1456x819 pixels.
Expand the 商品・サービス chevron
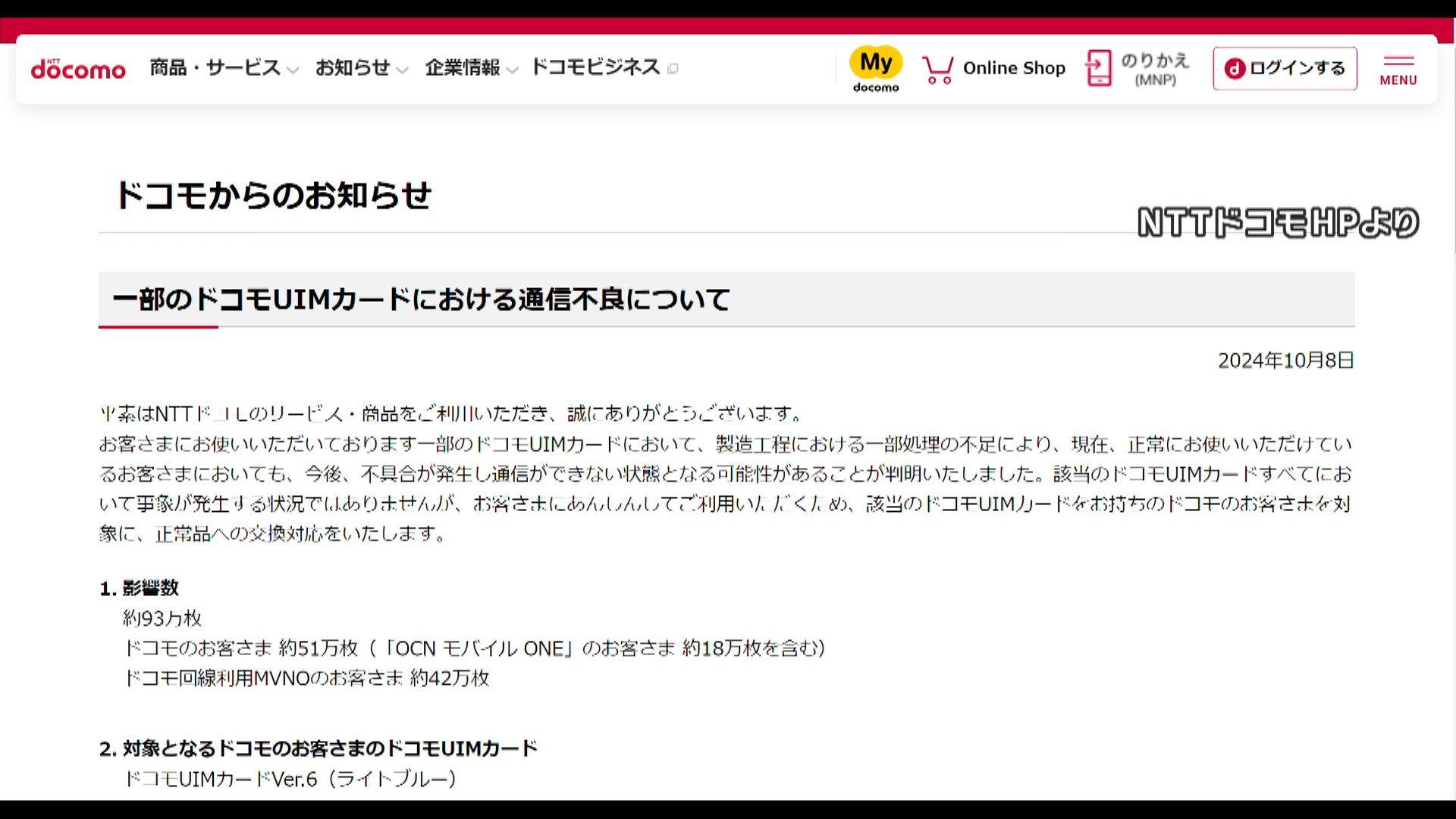pos(293,70)
